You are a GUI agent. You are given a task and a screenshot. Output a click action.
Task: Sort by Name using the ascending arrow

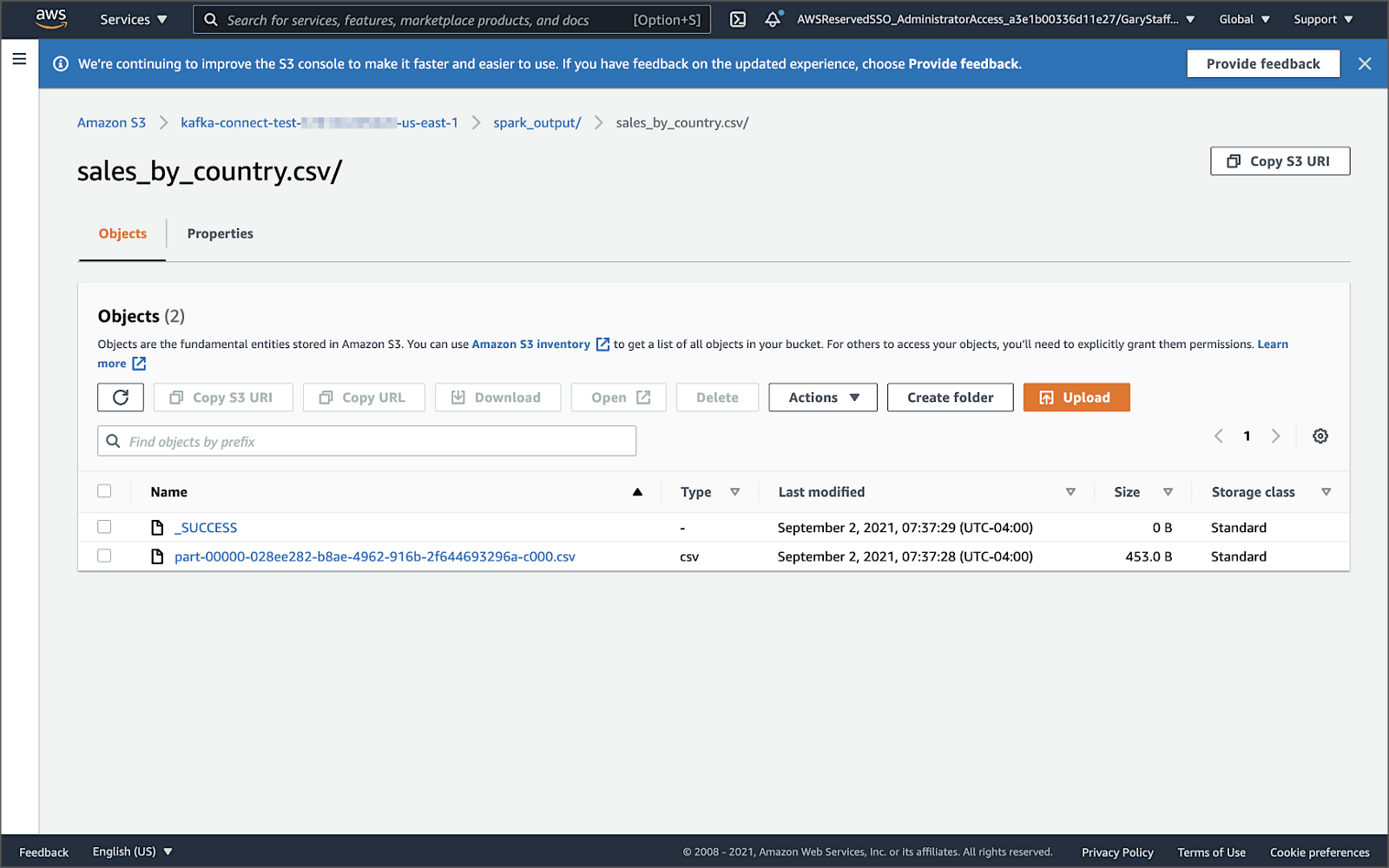637,492
